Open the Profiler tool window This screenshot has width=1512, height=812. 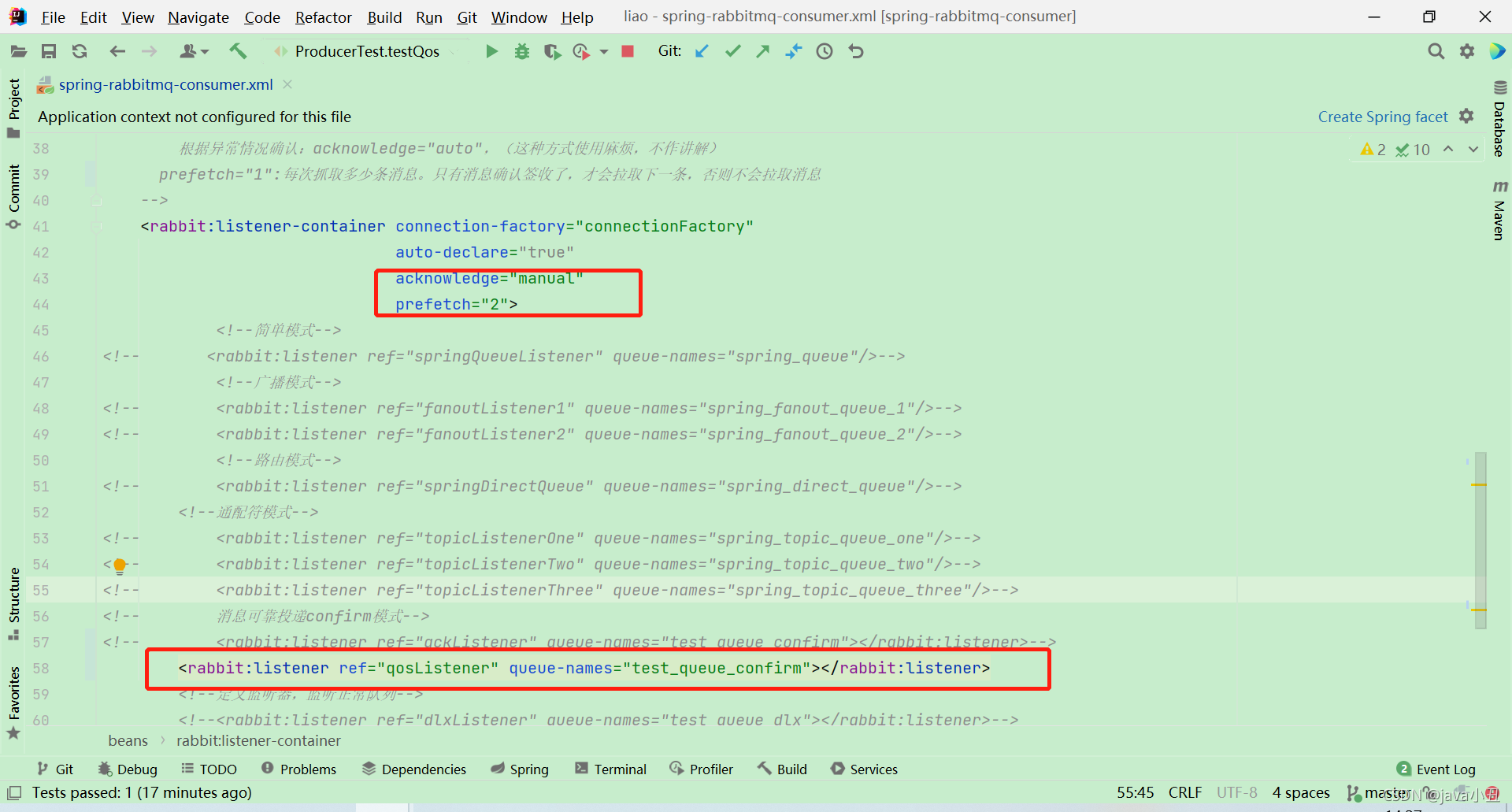pos(702,769)
